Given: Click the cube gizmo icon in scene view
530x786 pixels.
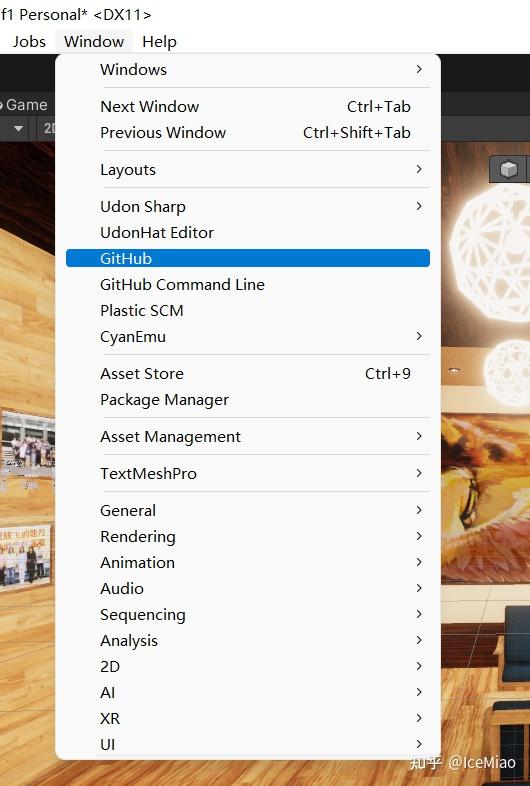Looking at the screenshot, I should point(508,169).
